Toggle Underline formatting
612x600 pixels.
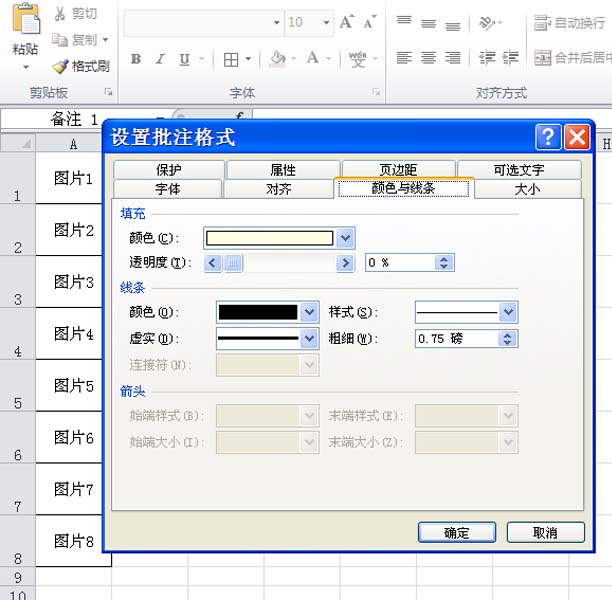(x=184, y=59)
